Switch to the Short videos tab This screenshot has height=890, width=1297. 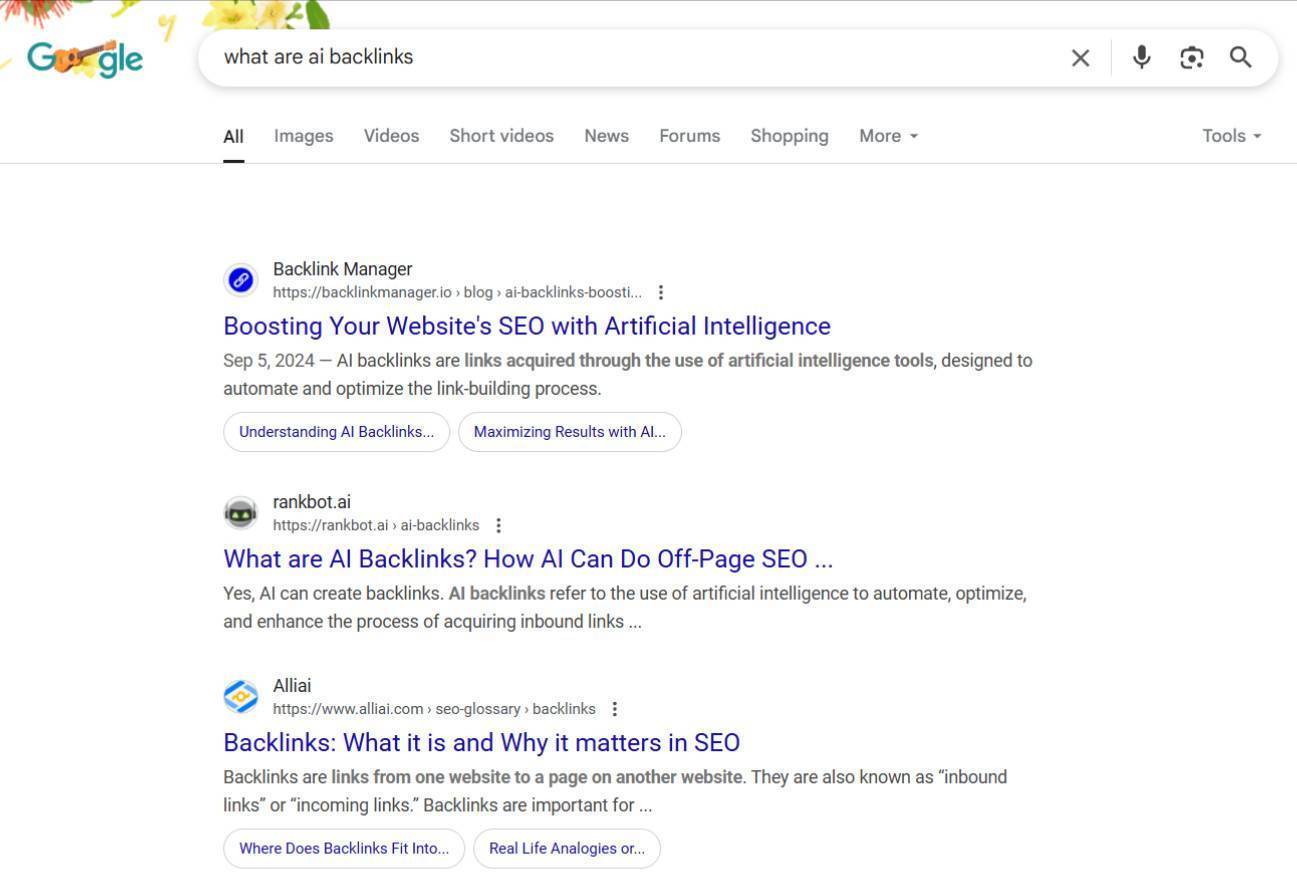tap(501, 136)
